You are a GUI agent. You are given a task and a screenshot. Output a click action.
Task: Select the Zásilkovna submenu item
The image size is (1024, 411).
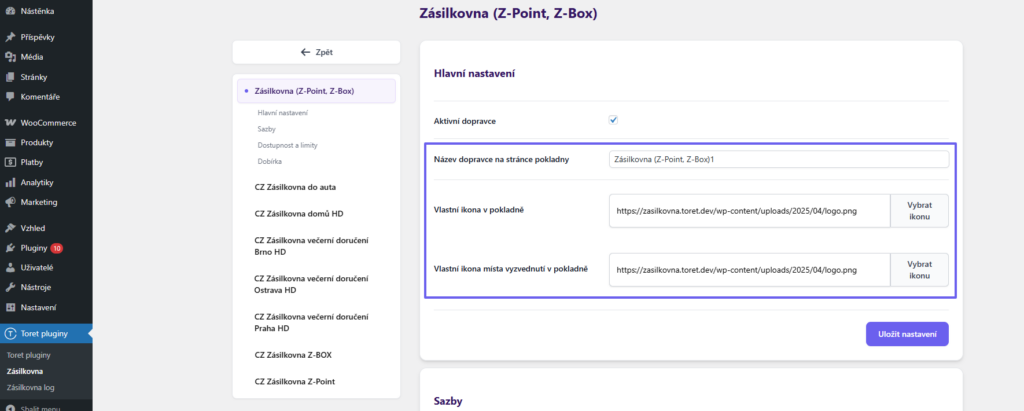25,371
